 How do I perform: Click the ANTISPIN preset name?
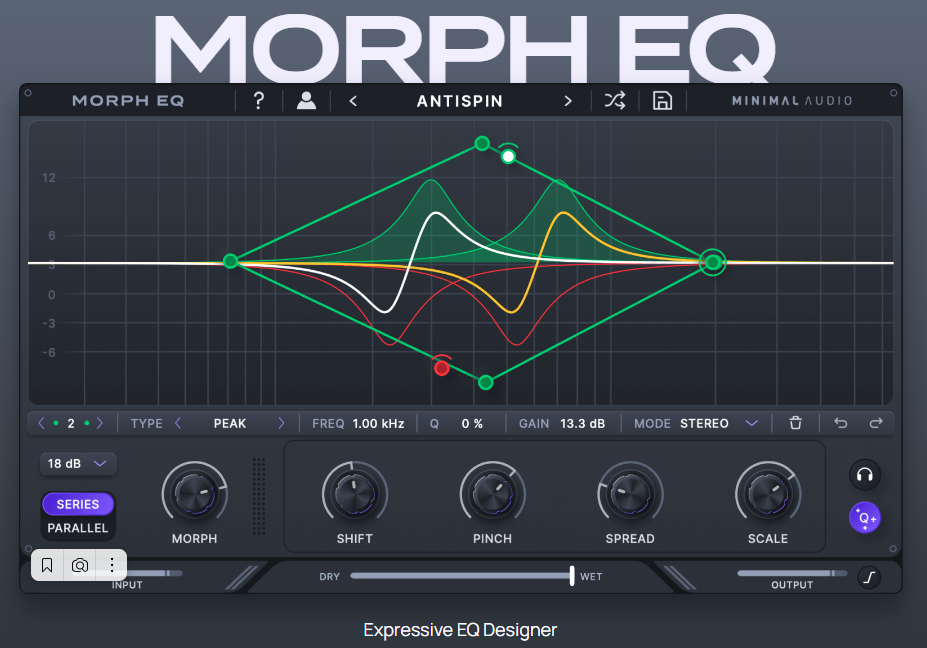coord(460,101)
